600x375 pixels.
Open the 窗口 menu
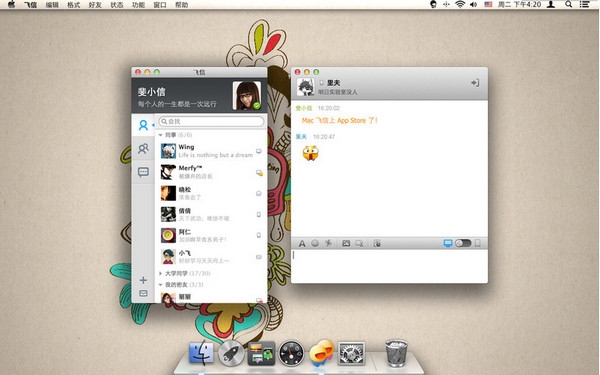pos(160,5)
